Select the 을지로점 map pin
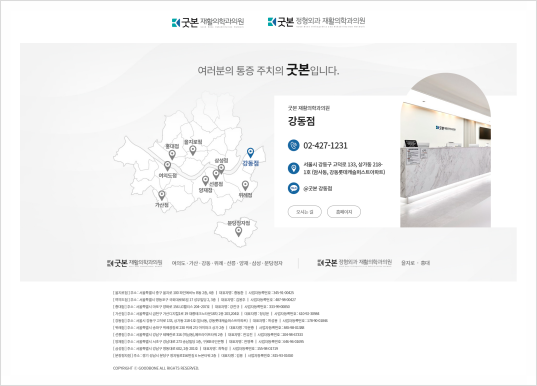This screenshot has height=386, width=537. click(x=193, y=150)
